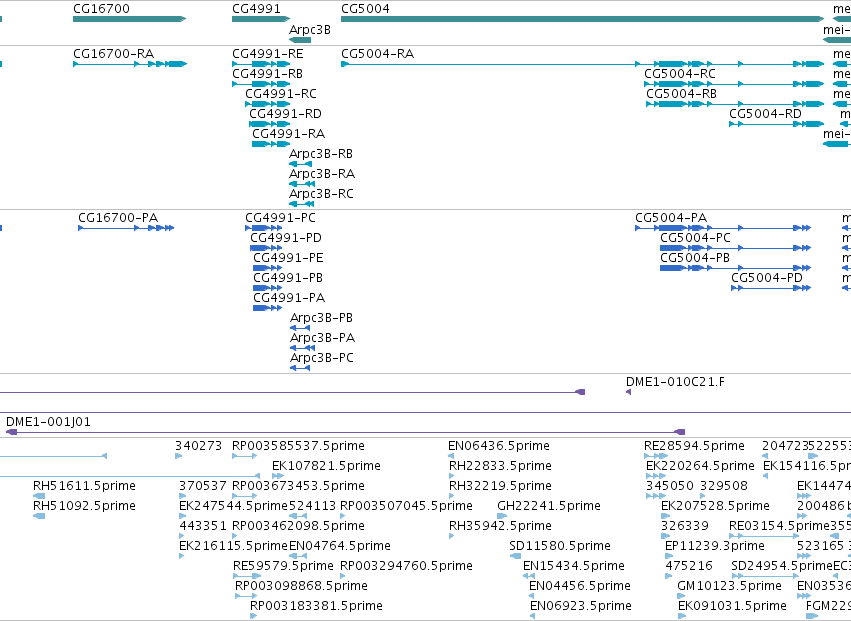Viewport: 851px width, 621px height.
Task: Select the CG16700 gene feature
Action: (130, 19)
